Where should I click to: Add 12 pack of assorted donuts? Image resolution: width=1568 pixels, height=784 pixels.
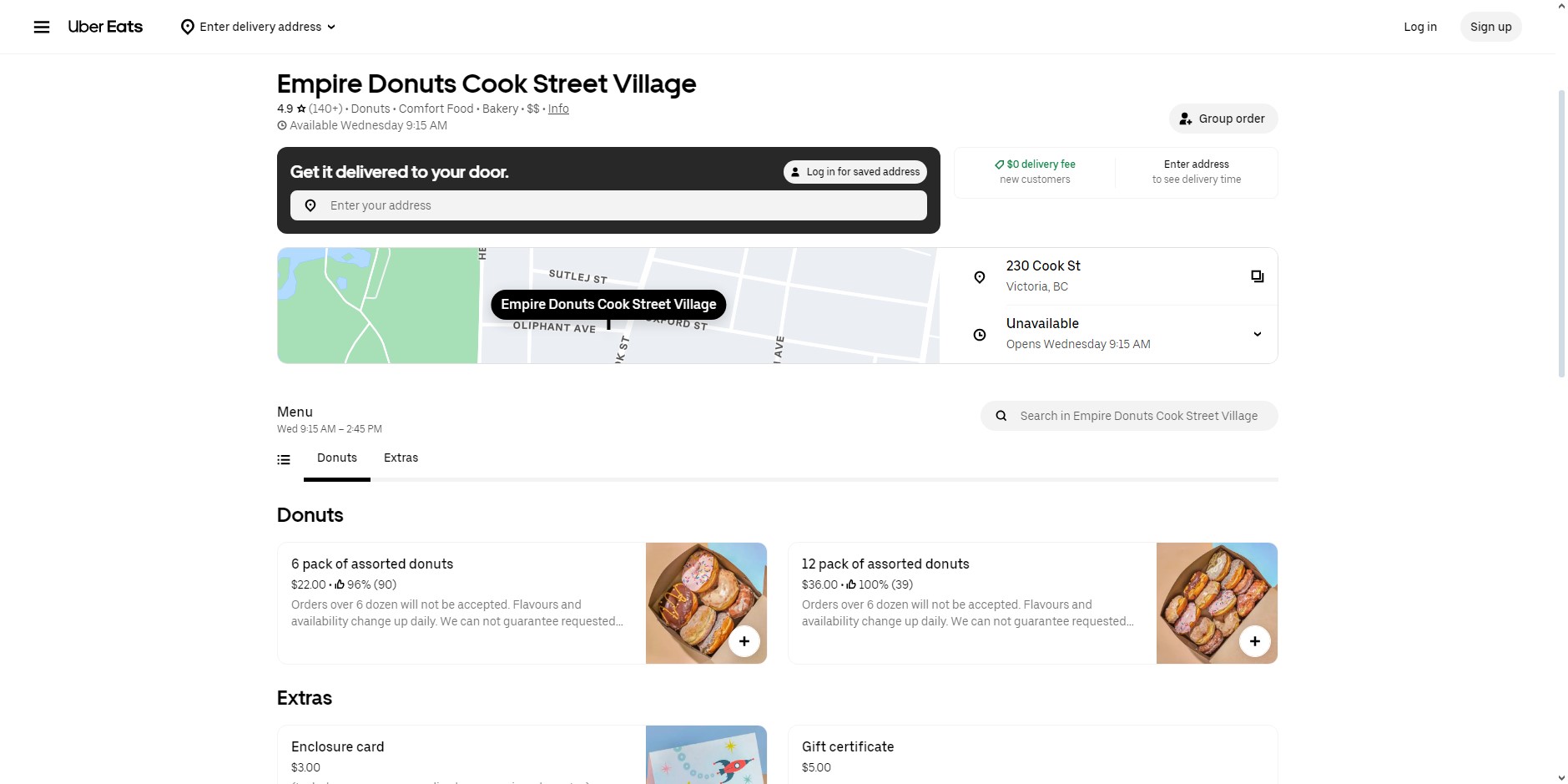(1254, 641)
